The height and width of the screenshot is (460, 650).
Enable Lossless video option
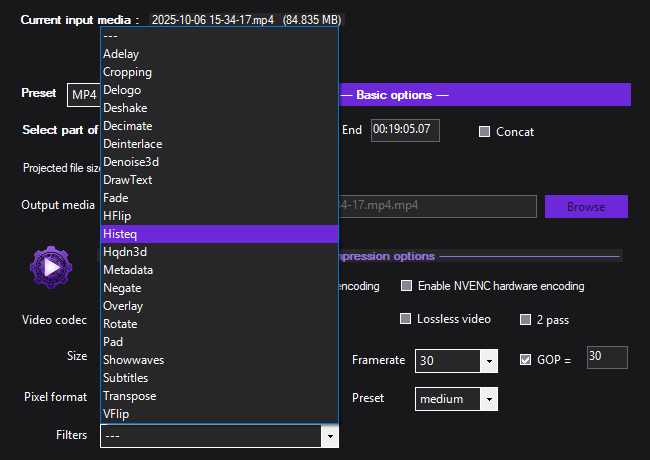coord(406,320)
